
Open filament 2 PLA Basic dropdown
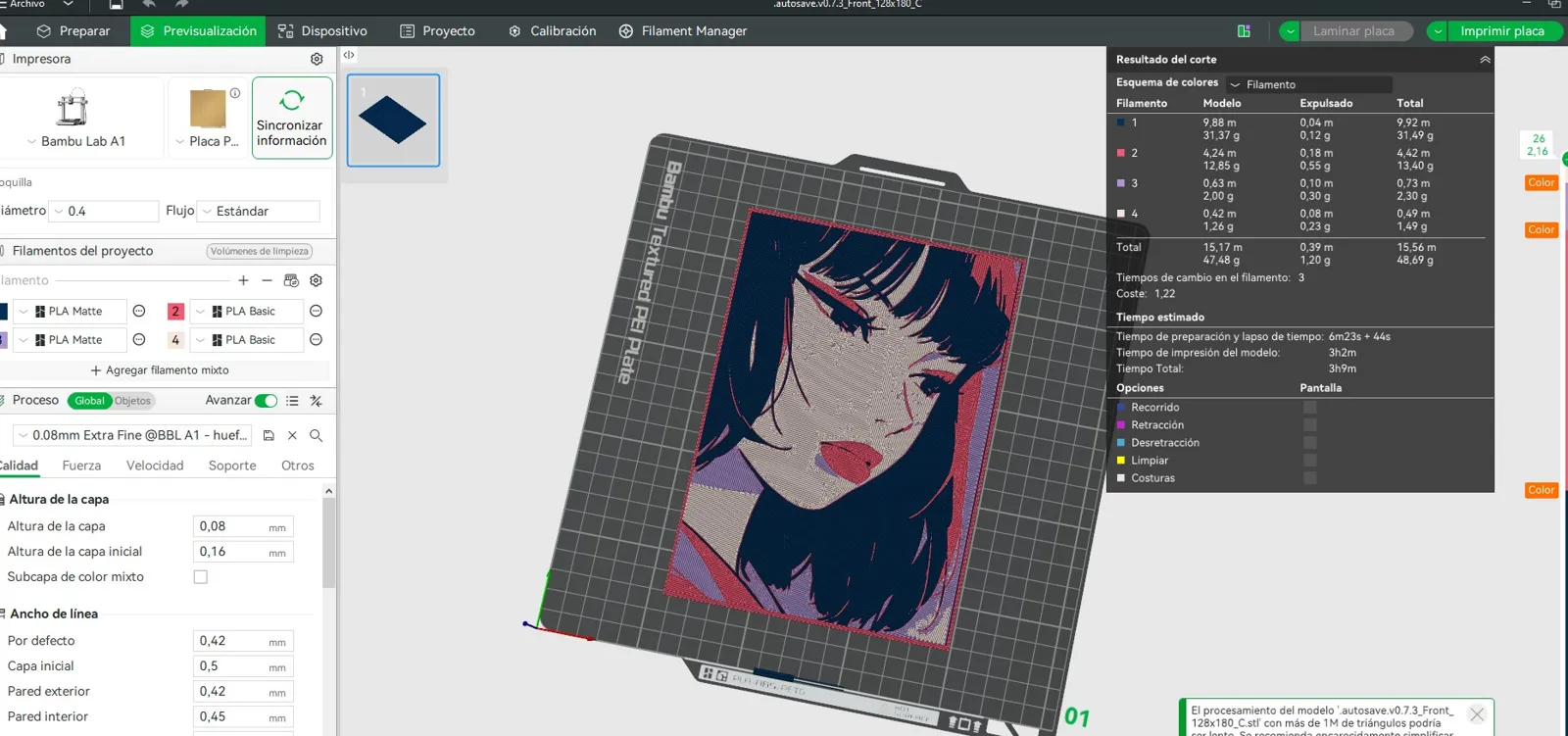pos(247,311)
